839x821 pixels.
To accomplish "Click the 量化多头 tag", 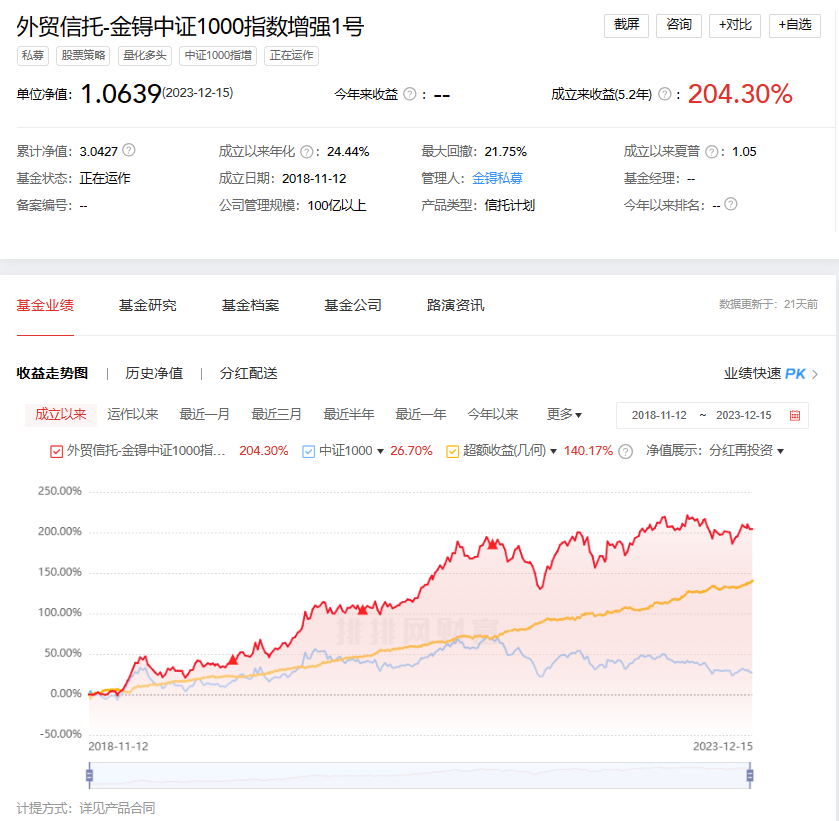I will point(144,56).
